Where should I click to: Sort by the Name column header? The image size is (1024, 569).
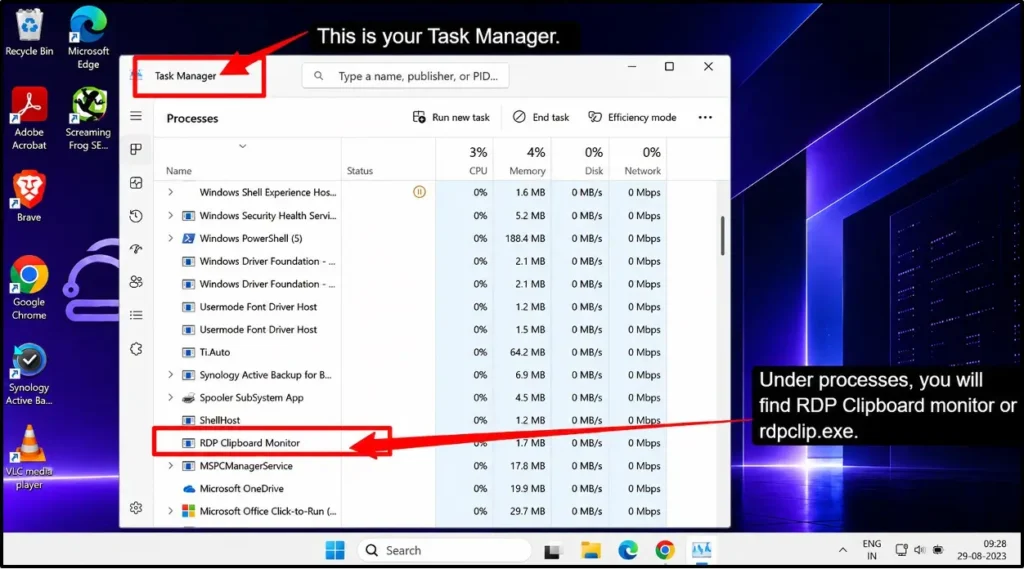pos(179,171)
